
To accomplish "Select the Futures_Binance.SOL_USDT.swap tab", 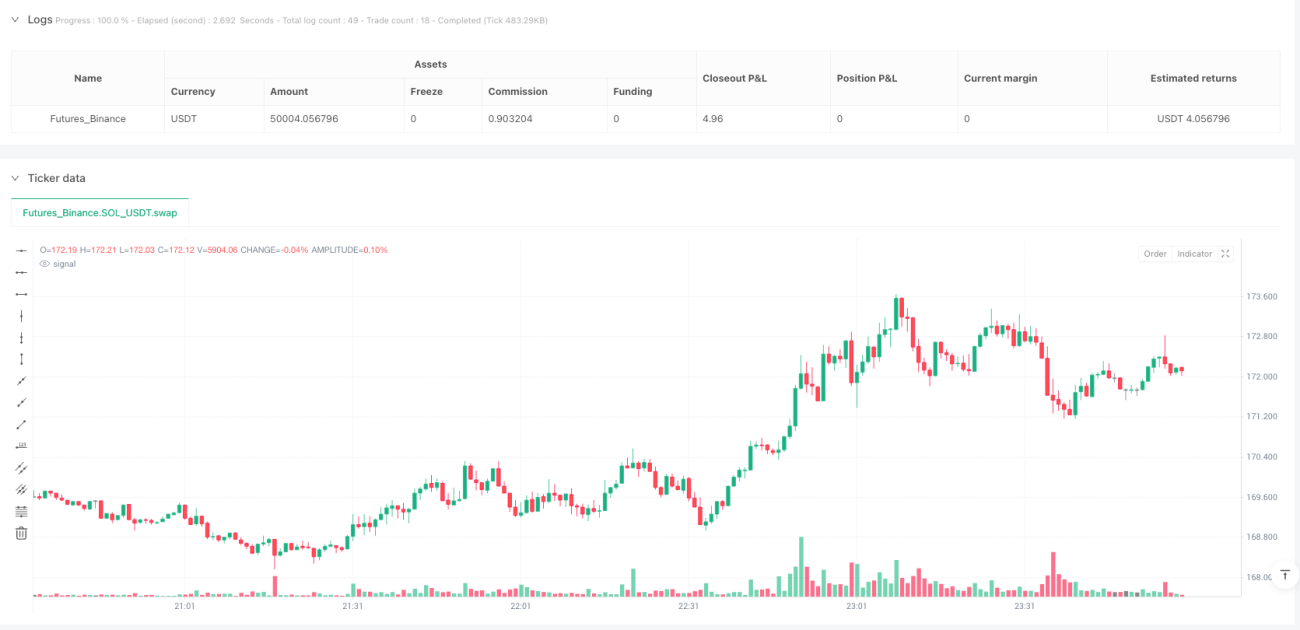I will click(100, 213).
